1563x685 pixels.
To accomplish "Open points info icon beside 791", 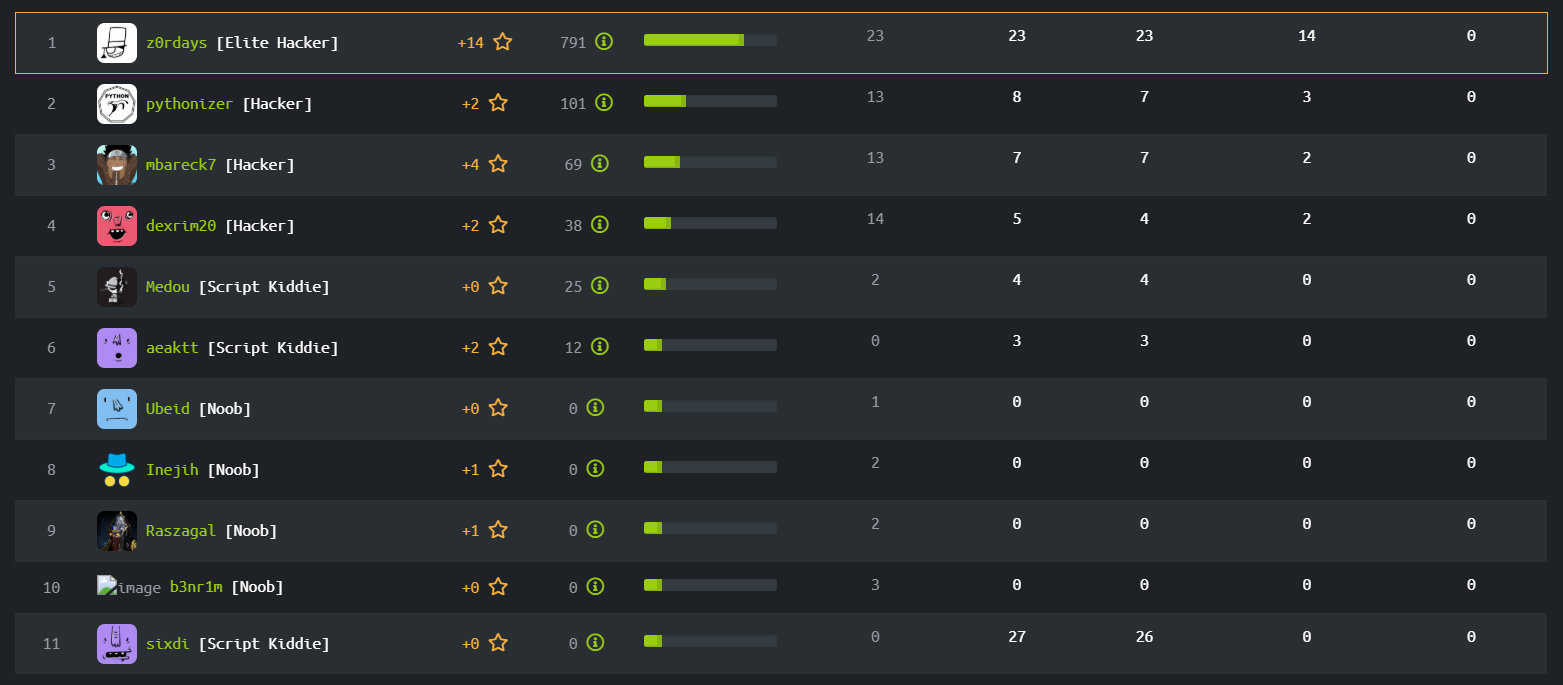I will 603,42.
